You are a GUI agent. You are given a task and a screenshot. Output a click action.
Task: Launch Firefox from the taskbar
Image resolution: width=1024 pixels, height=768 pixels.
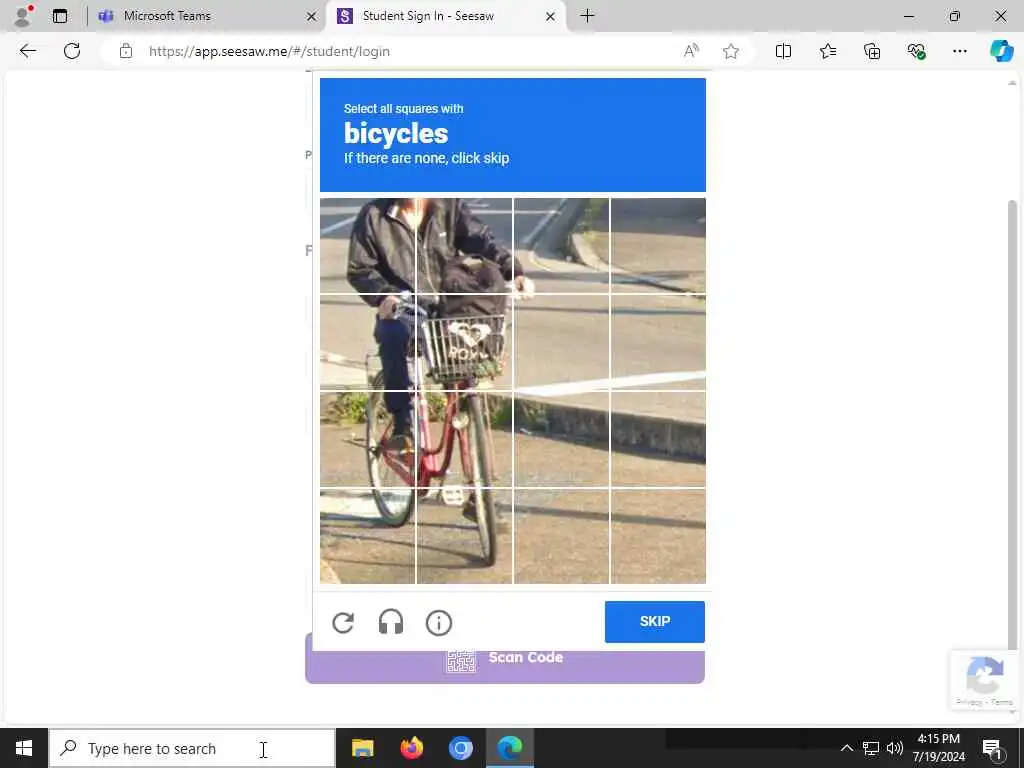tap(411, 748)
